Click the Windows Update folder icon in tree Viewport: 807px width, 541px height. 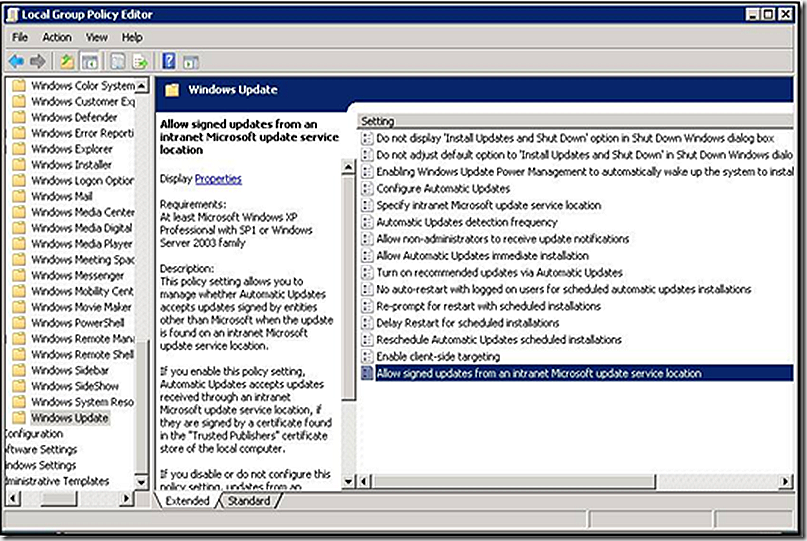point(19,417)
